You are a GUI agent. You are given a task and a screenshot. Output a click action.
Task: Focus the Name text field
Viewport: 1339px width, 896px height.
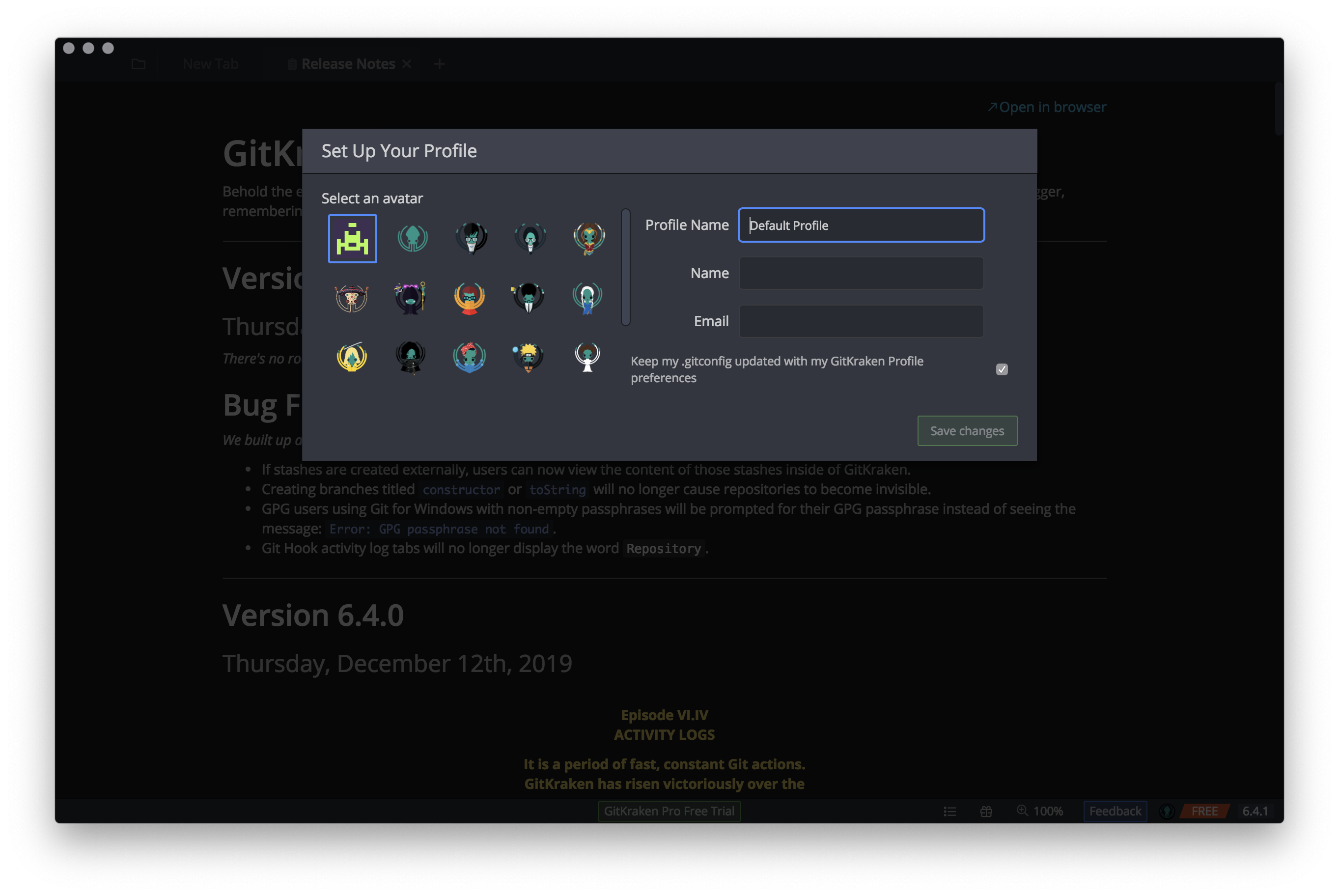click(x=861, y=273)
